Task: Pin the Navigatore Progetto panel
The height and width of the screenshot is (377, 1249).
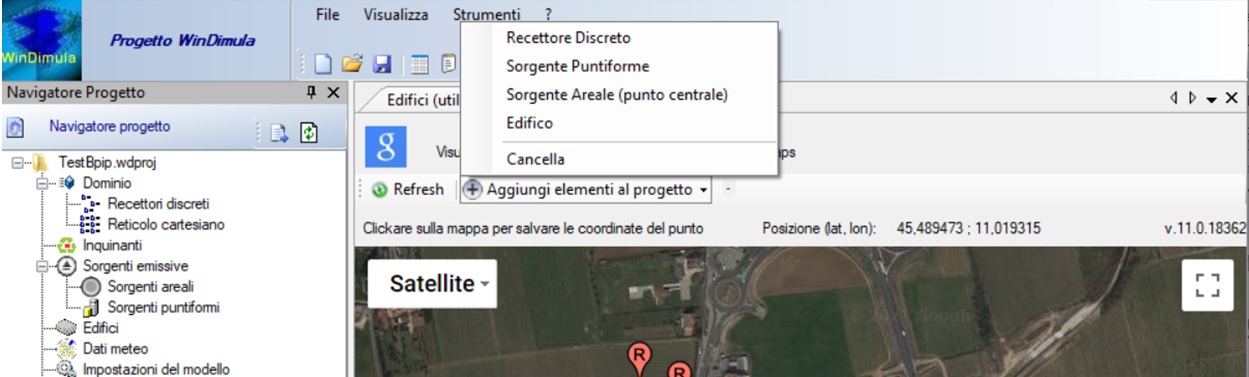Action: point(311,92)
